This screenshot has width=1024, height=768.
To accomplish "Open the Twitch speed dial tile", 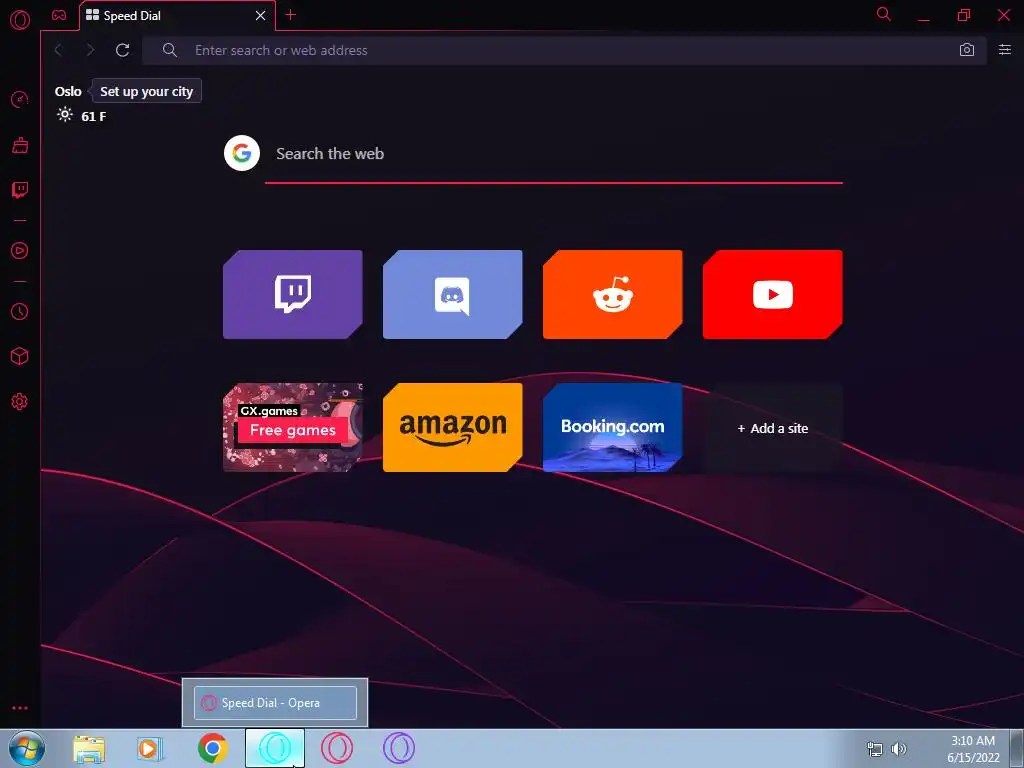I will [x=293, y=295].
